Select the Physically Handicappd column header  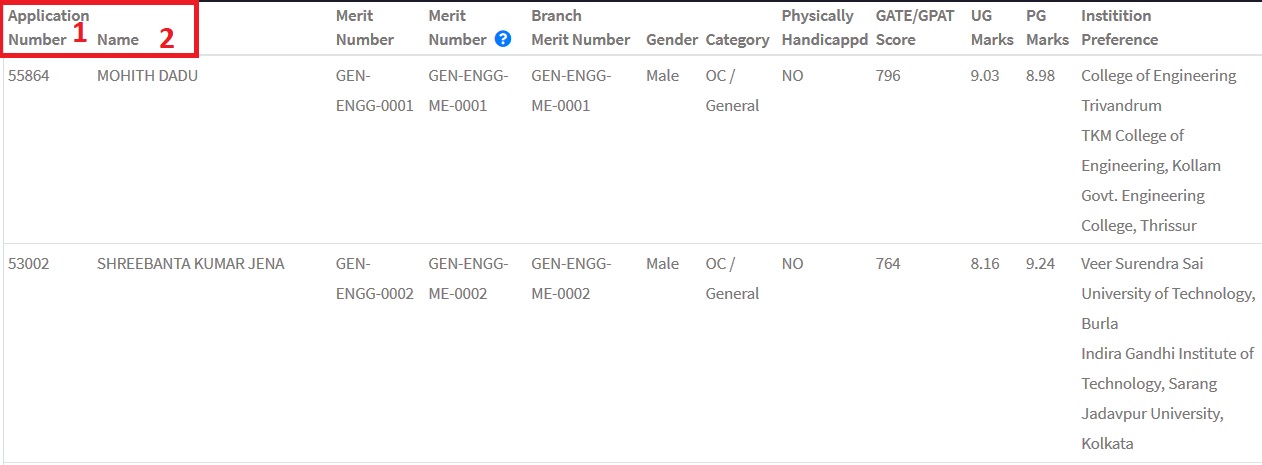click(x=824, y=28)
